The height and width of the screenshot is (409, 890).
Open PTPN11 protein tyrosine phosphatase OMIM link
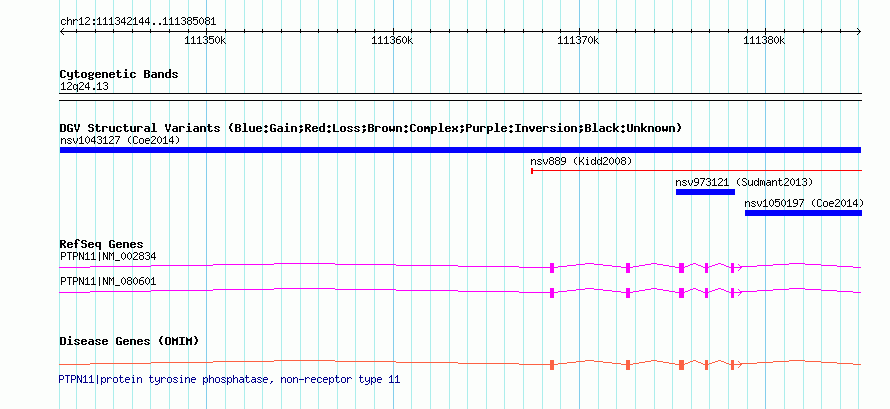click(x=229, y=380)
